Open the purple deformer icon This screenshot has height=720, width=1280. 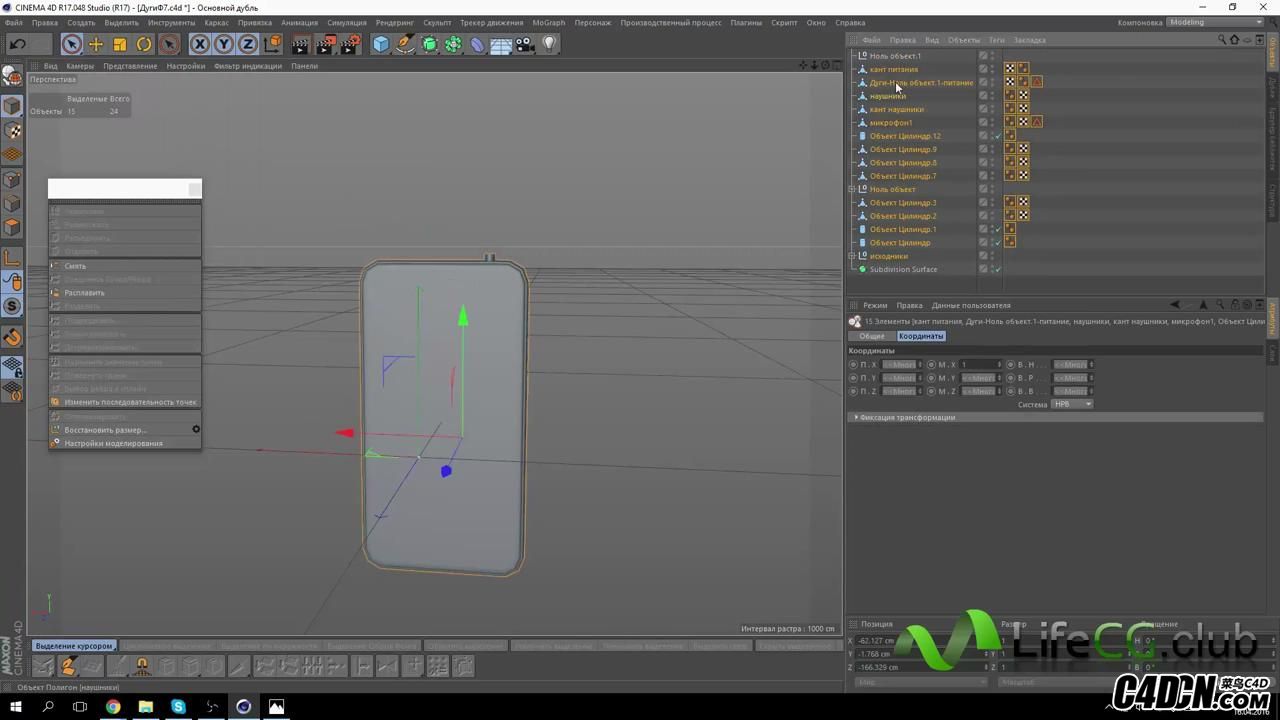[477, 44]
